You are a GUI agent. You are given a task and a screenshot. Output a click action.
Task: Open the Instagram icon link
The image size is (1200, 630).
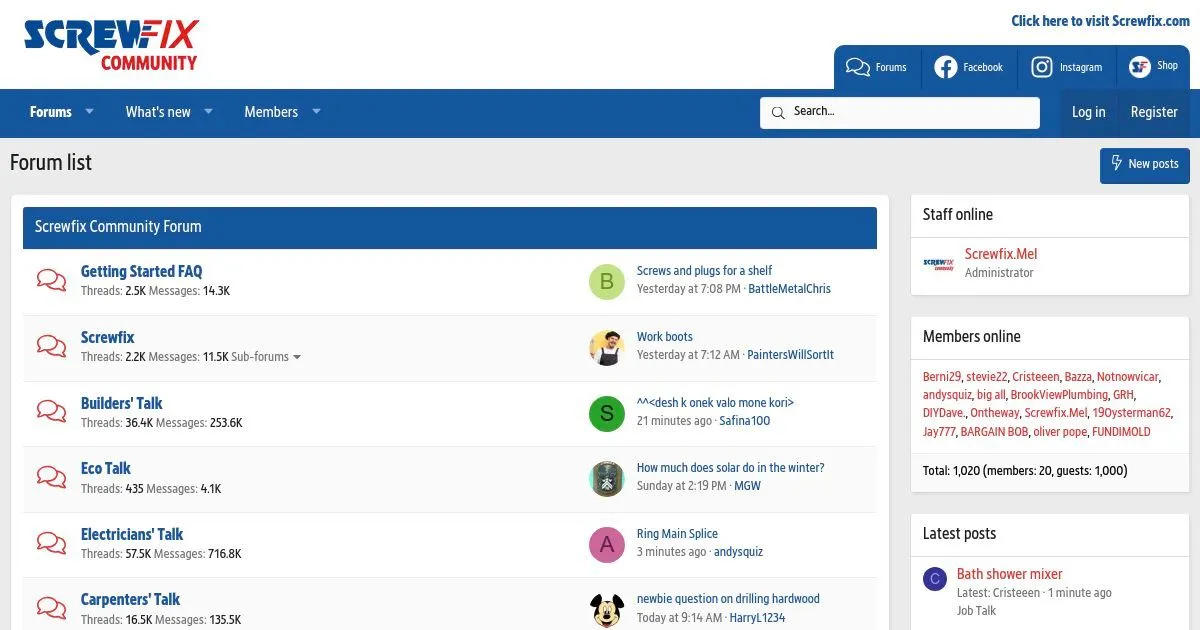point(1066,67)
